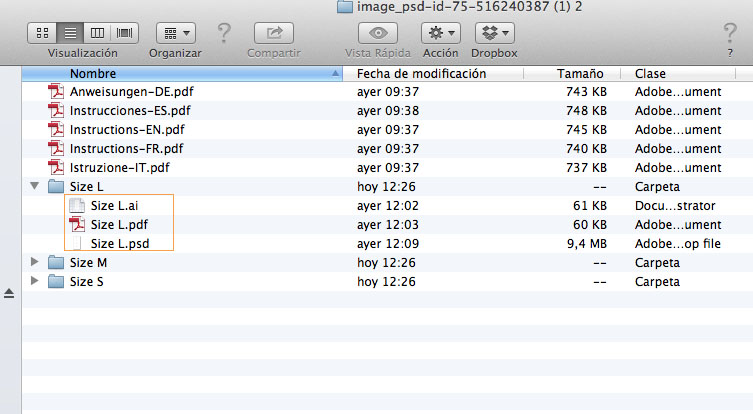Viewport: 753px width, 414px height.
Task: Sort by Nombre column header
Action: pos(182,73)
